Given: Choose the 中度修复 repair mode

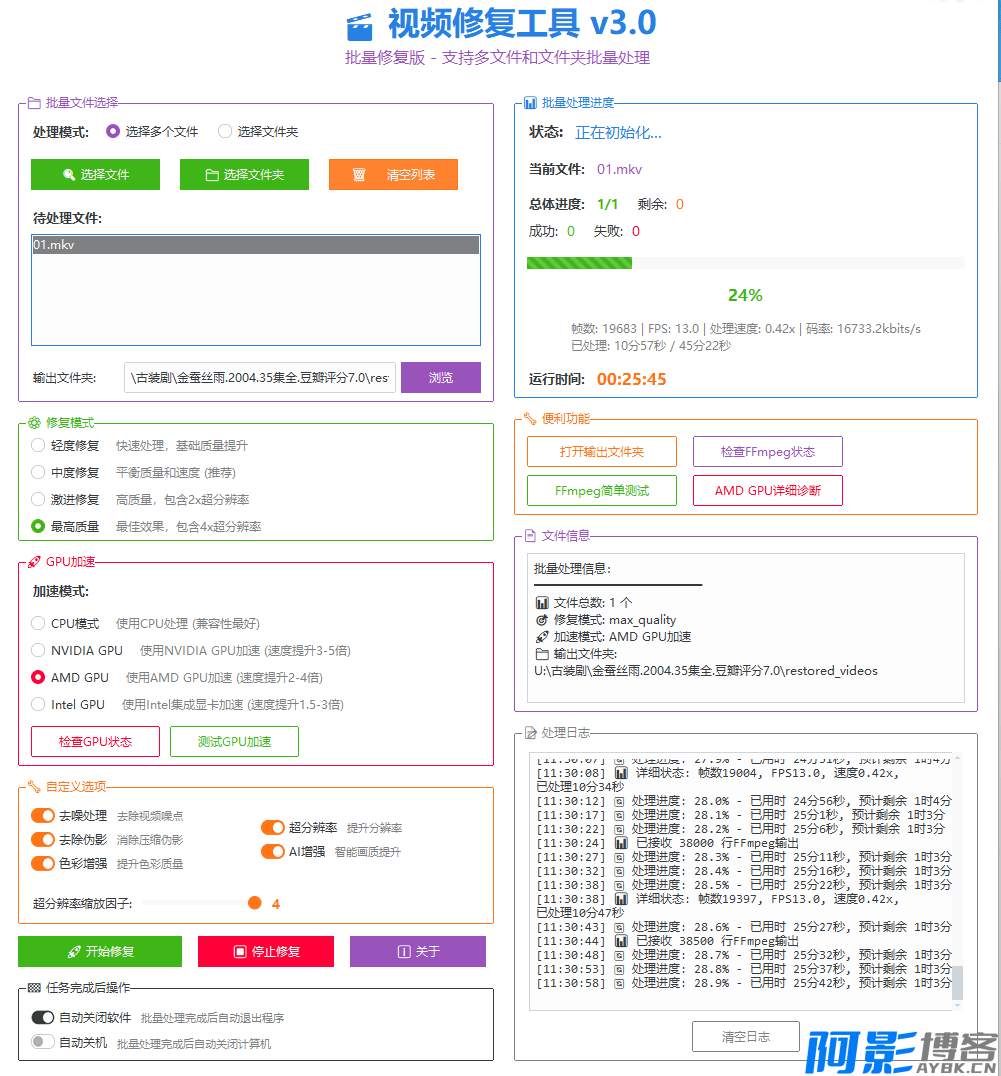Looking at the screenshot, I should (x=38, y=472).
